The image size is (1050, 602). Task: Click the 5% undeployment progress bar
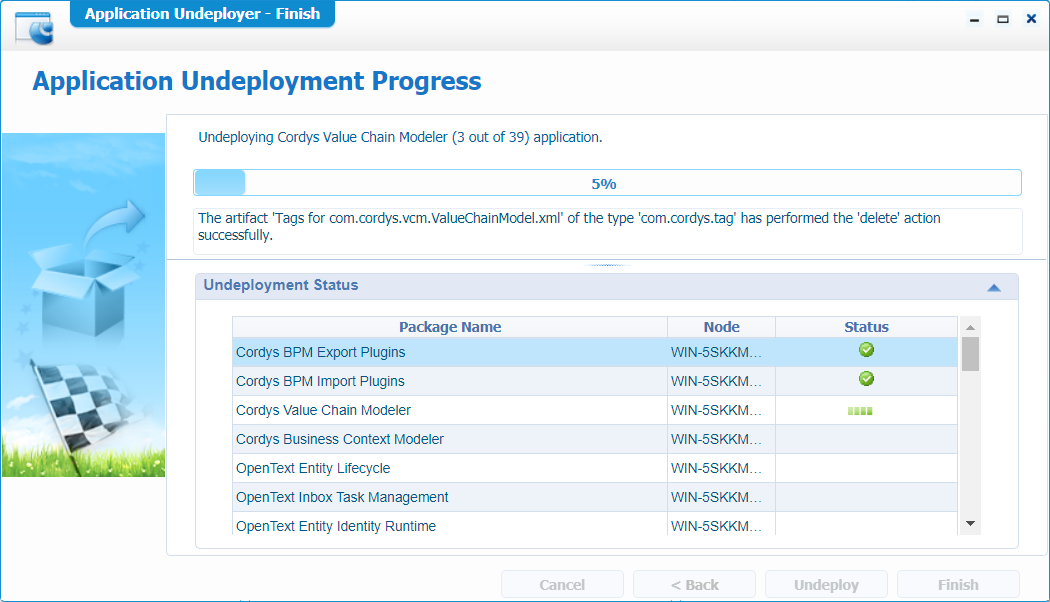607,183
